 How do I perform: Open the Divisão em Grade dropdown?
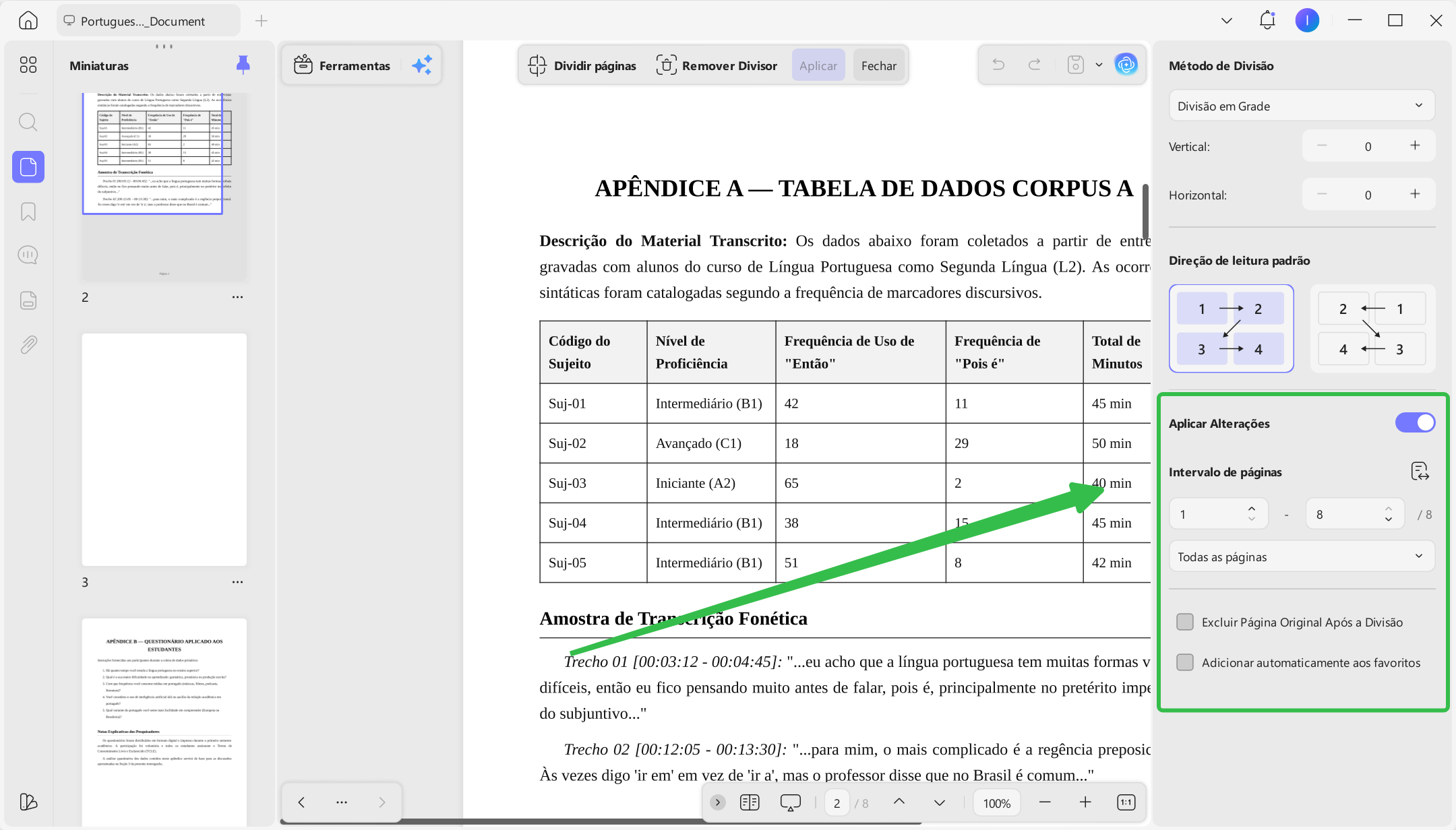click(1302, 106)
